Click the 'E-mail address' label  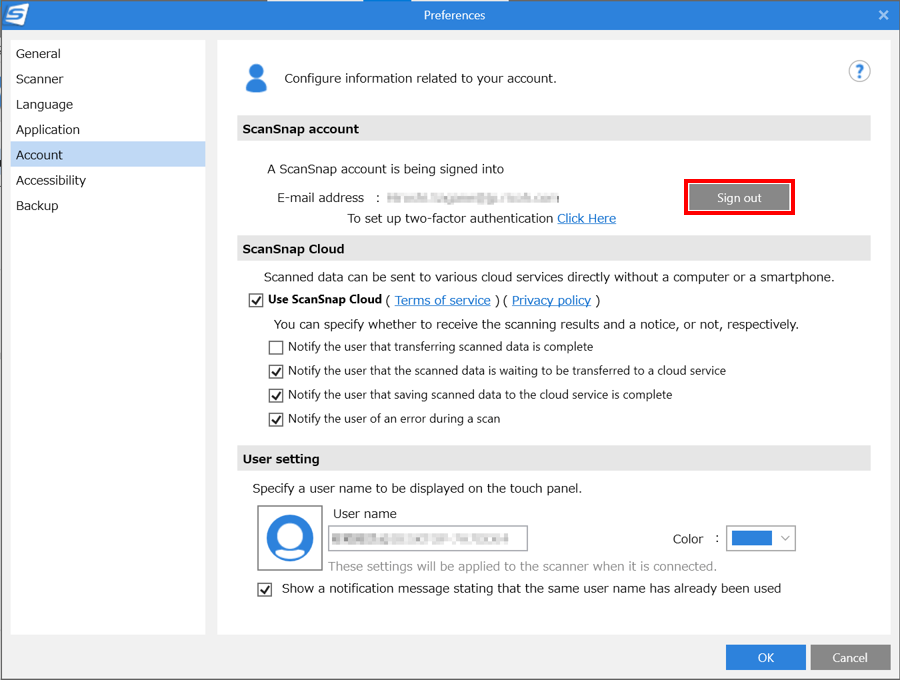[321, 198]
